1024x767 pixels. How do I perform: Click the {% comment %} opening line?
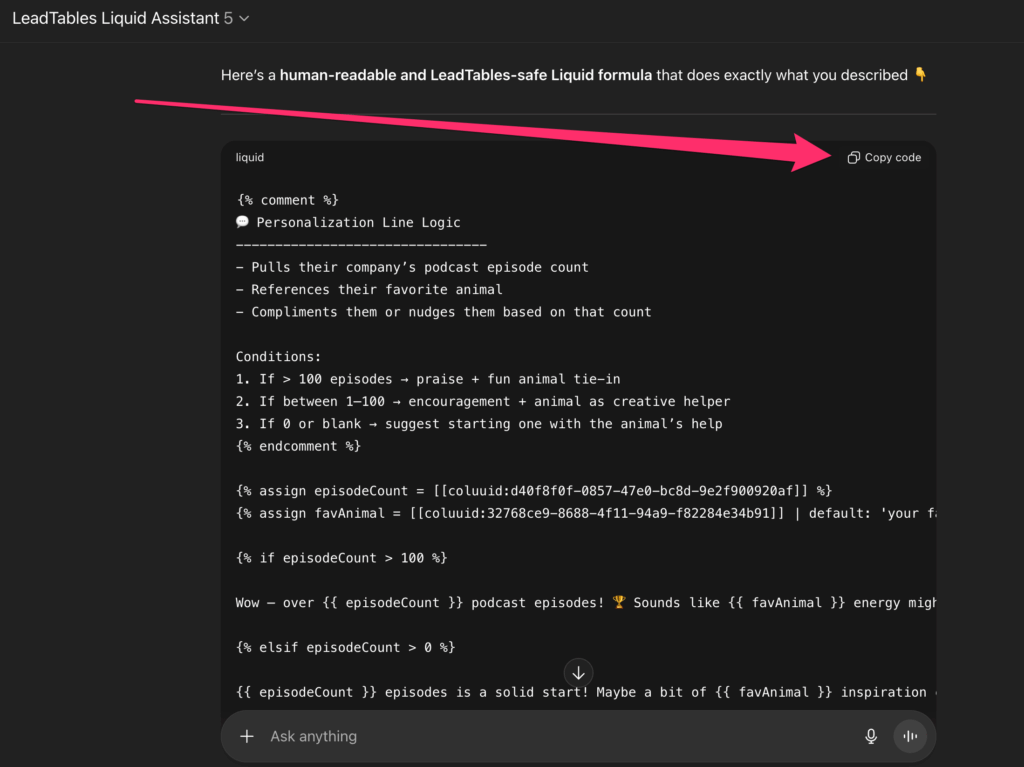(x=287, y=200)
